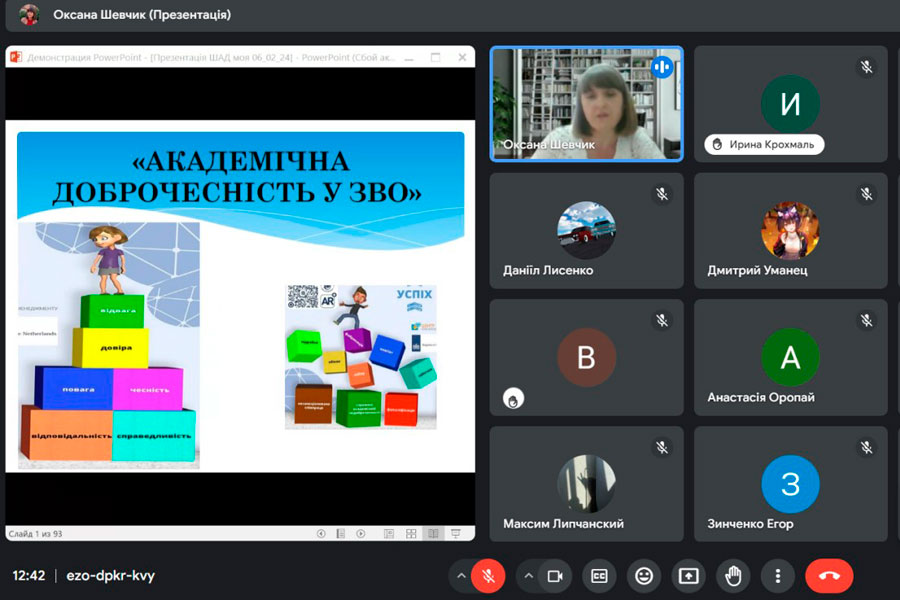Click muted mic icon on Максим Липчанский tile
The width and height of the screenshot is (900, 600).
click(662, 447)
